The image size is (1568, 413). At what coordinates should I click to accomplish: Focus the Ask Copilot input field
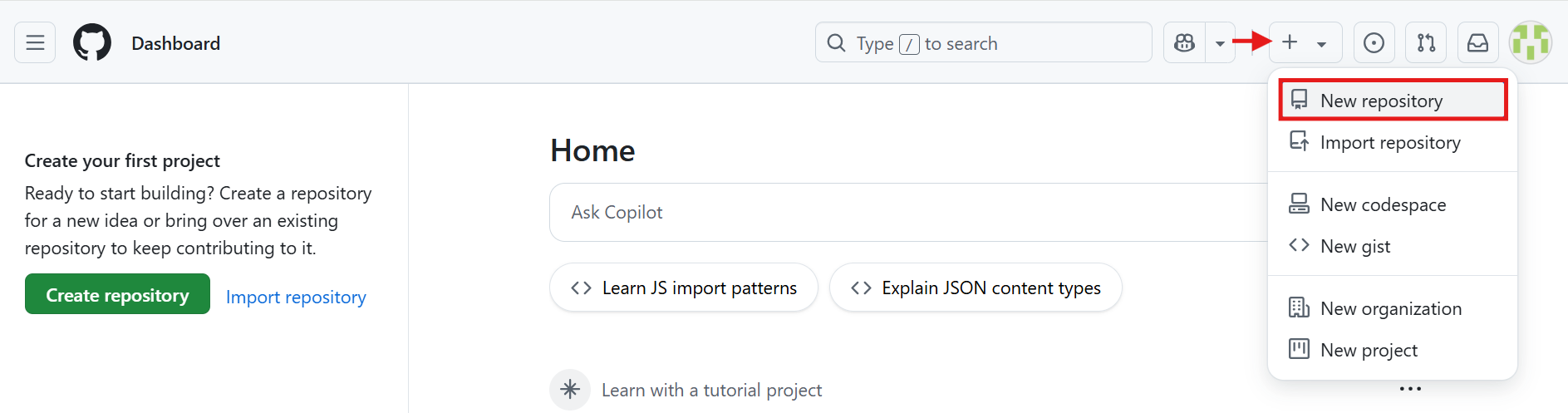coord(906,213)
